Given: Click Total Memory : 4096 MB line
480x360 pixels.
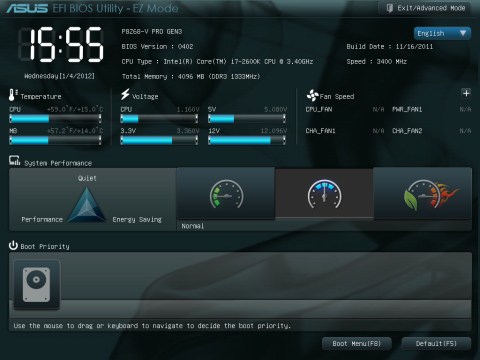Looking at the screenshot, I should coord(191,76).
